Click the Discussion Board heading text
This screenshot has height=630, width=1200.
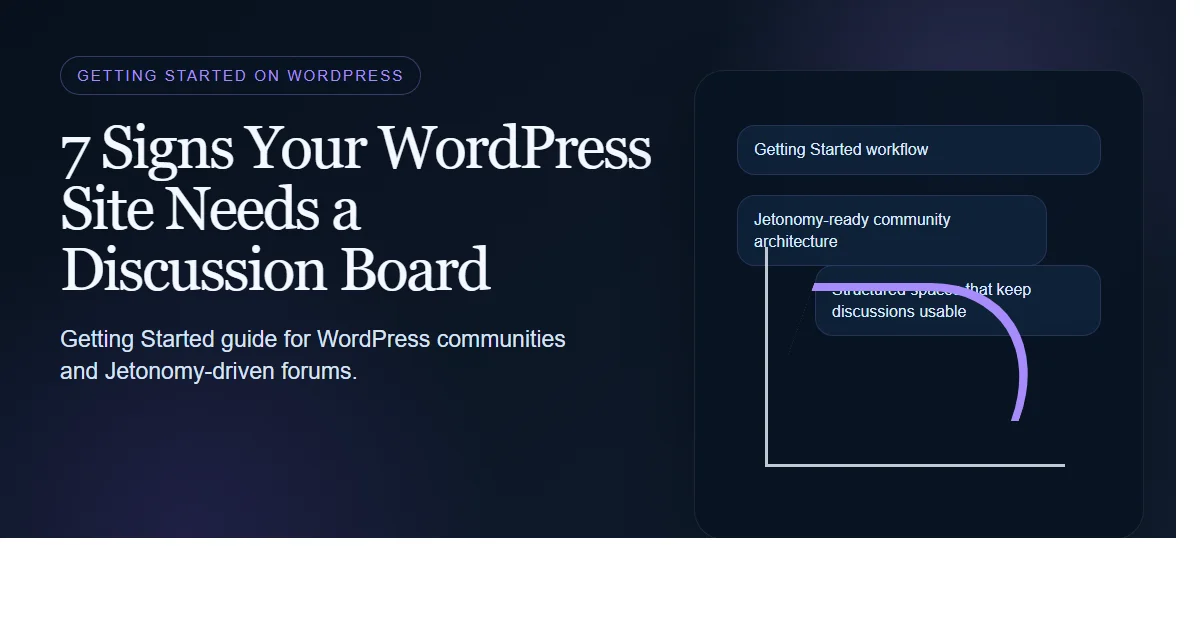point(274,270)
